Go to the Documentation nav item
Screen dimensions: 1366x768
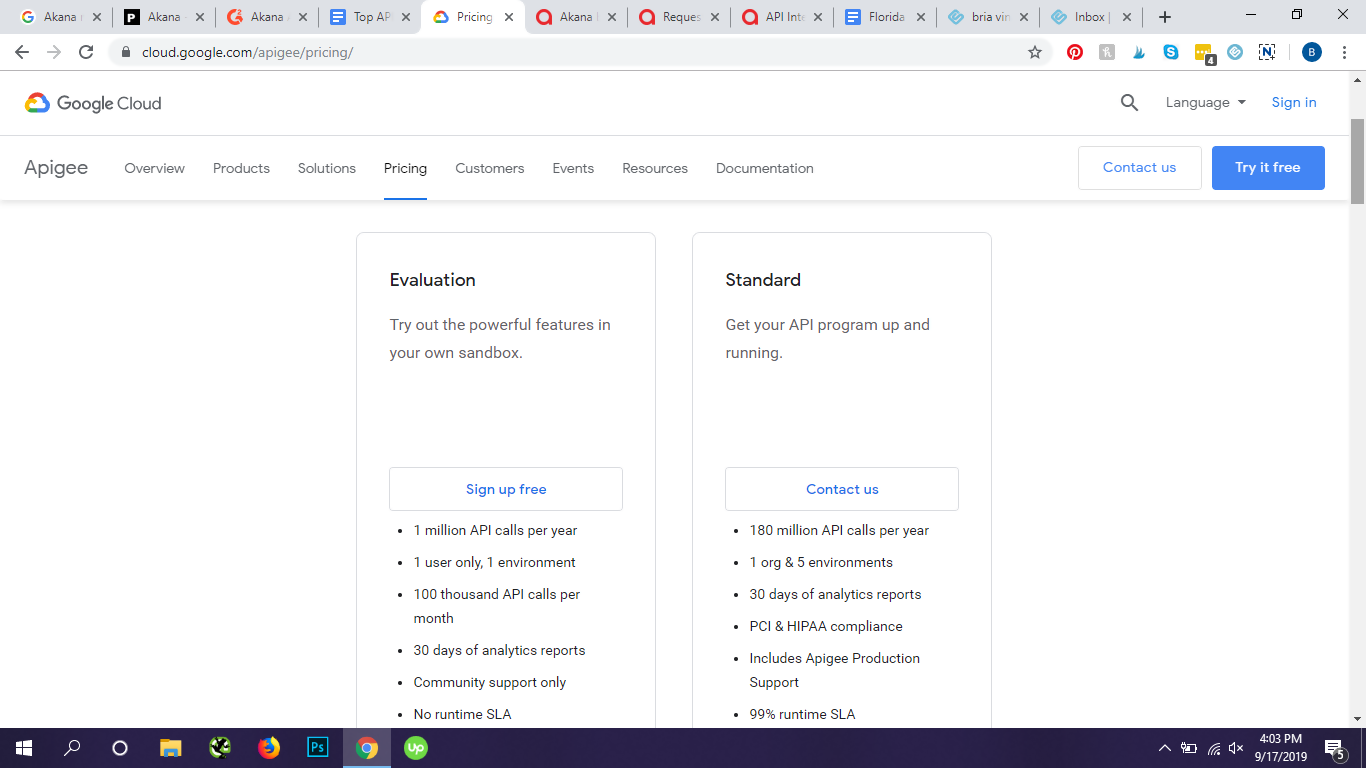coord(764,168)
